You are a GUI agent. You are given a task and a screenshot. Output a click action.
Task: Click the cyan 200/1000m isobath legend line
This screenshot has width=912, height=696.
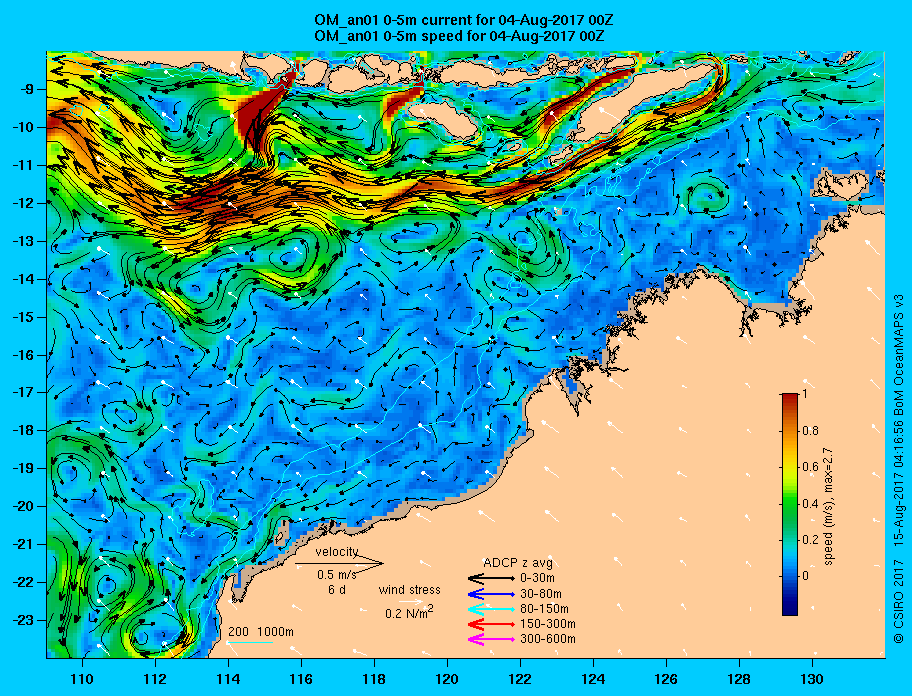coord(250,643)
